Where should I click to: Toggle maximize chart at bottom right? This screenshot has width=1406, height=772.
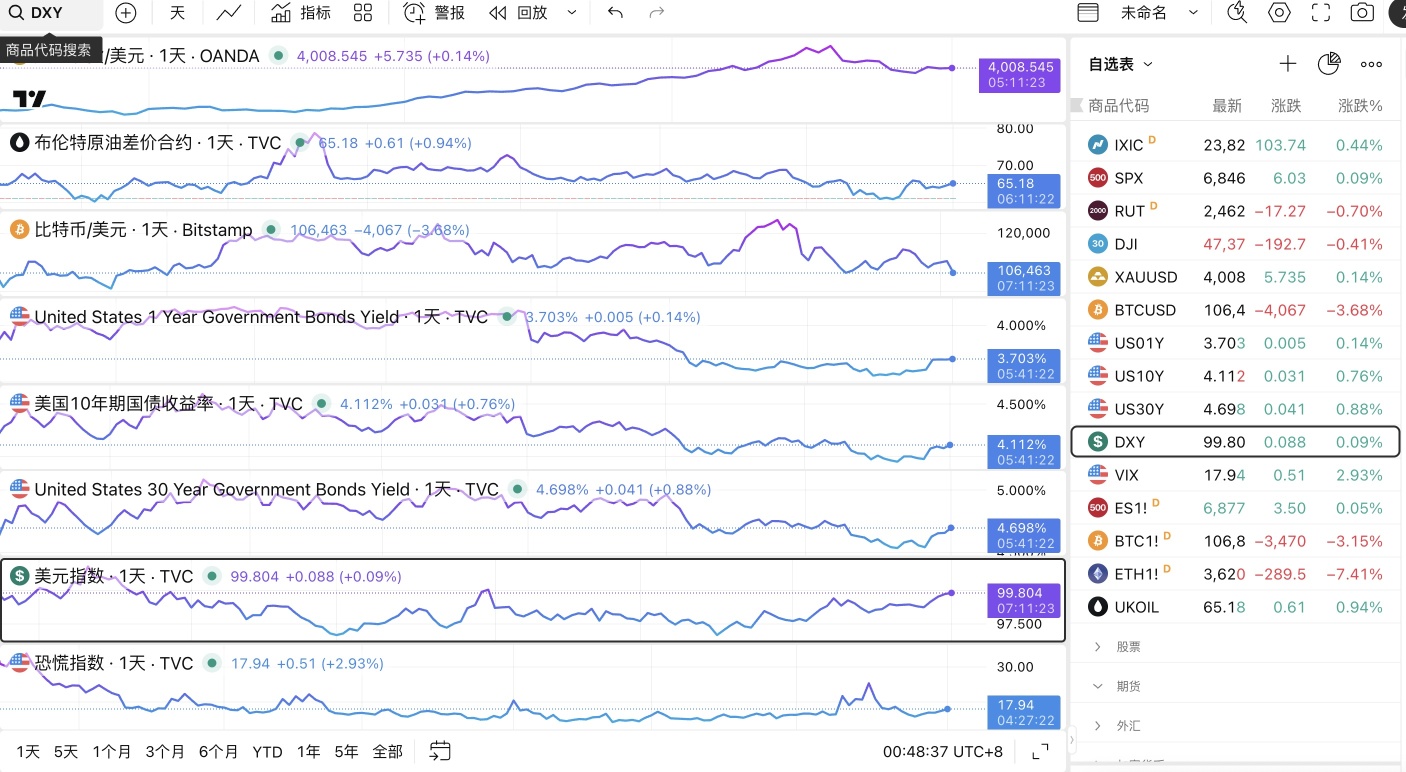pyautogui.click(x=1040, y=751)
